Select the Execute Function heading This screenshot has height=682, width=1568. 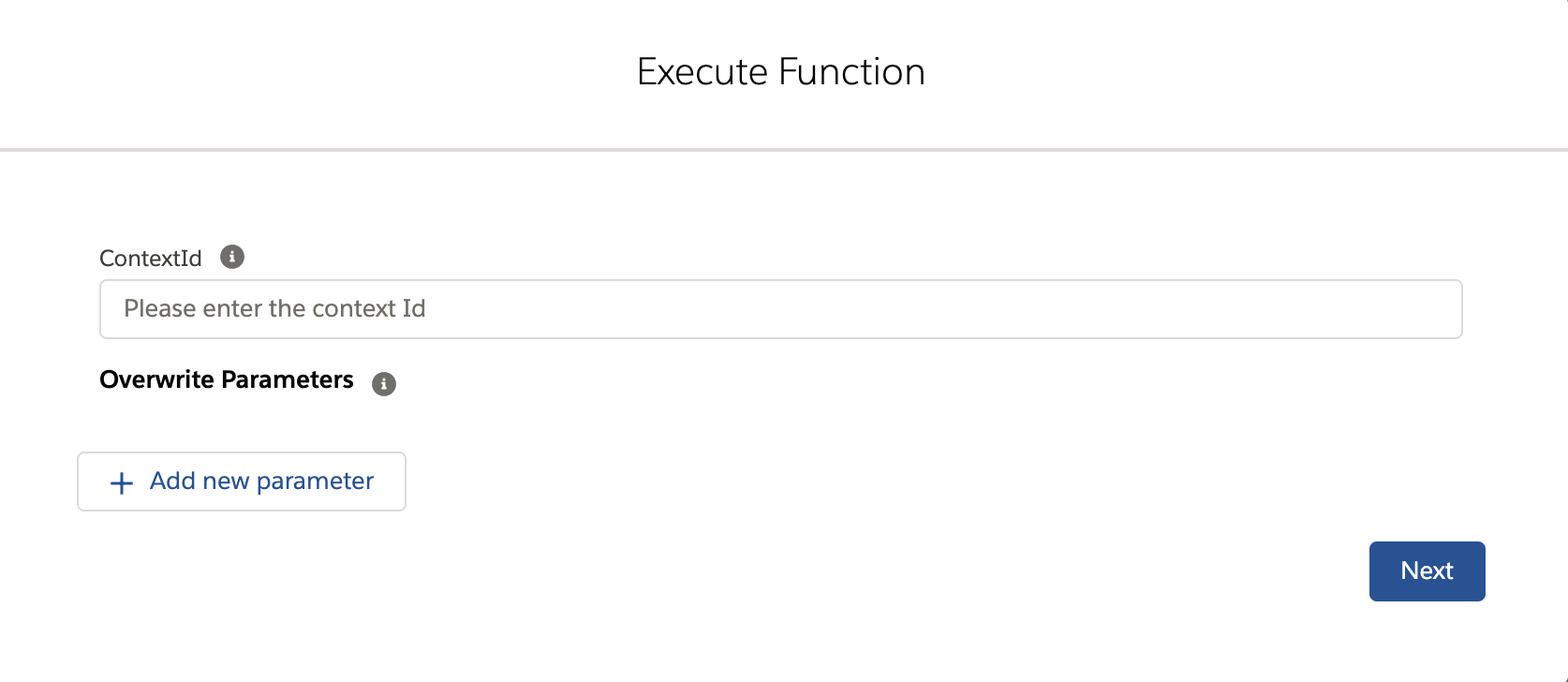780,72
